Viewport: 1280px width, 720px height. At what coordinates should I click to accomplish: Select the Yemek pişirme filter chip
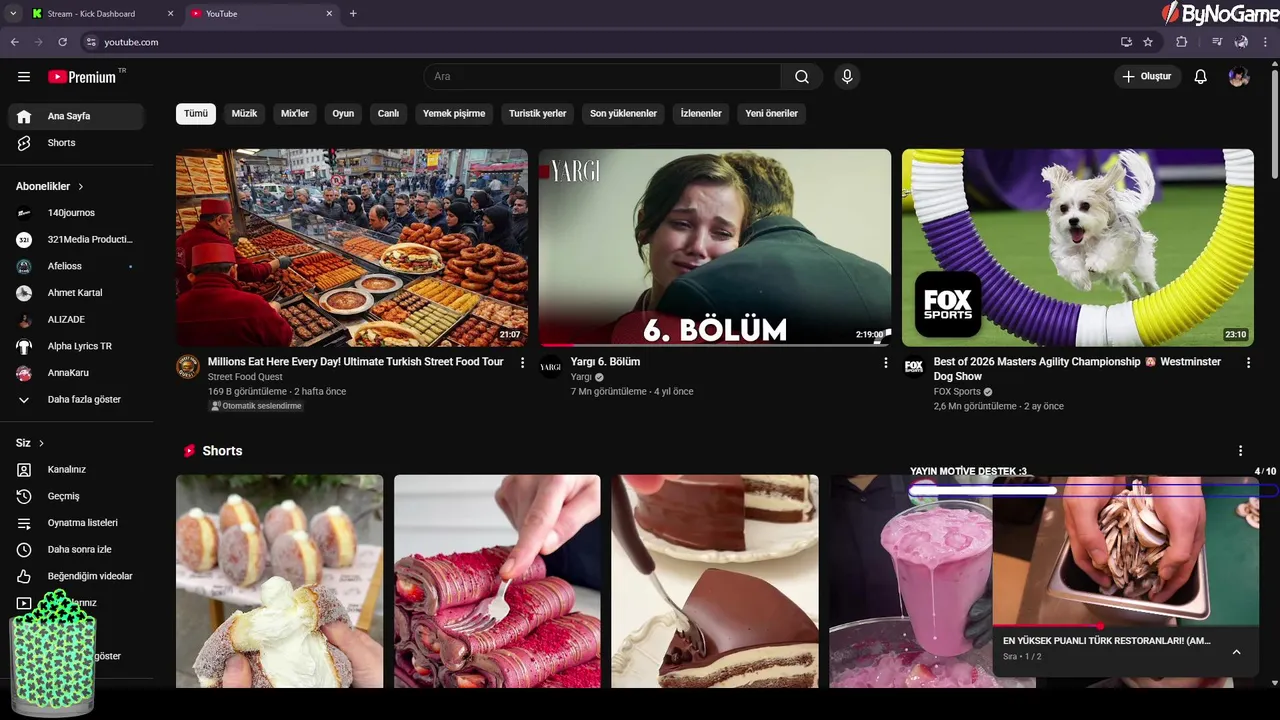454,114
